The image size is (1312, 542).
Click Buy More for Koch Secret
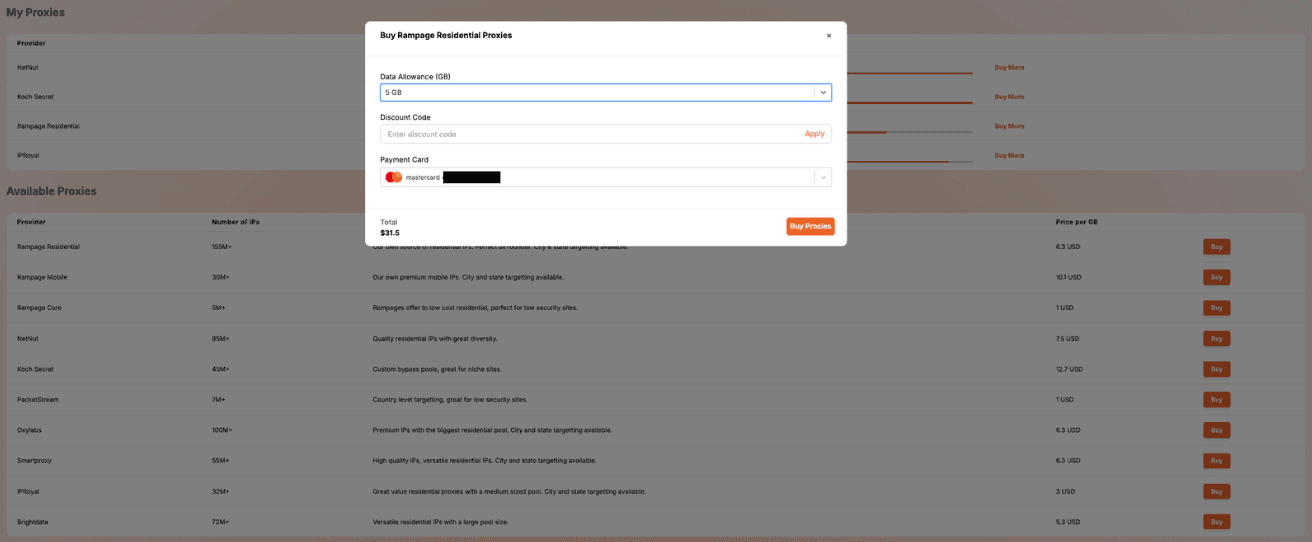[1009, 97]
